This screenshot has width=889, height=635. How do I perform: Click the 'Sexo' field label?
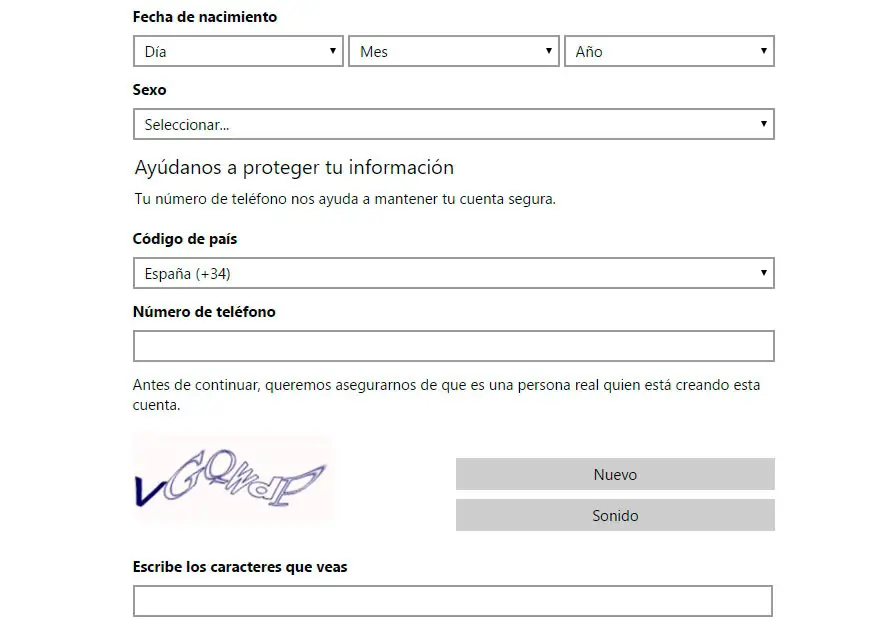[149, 90]
